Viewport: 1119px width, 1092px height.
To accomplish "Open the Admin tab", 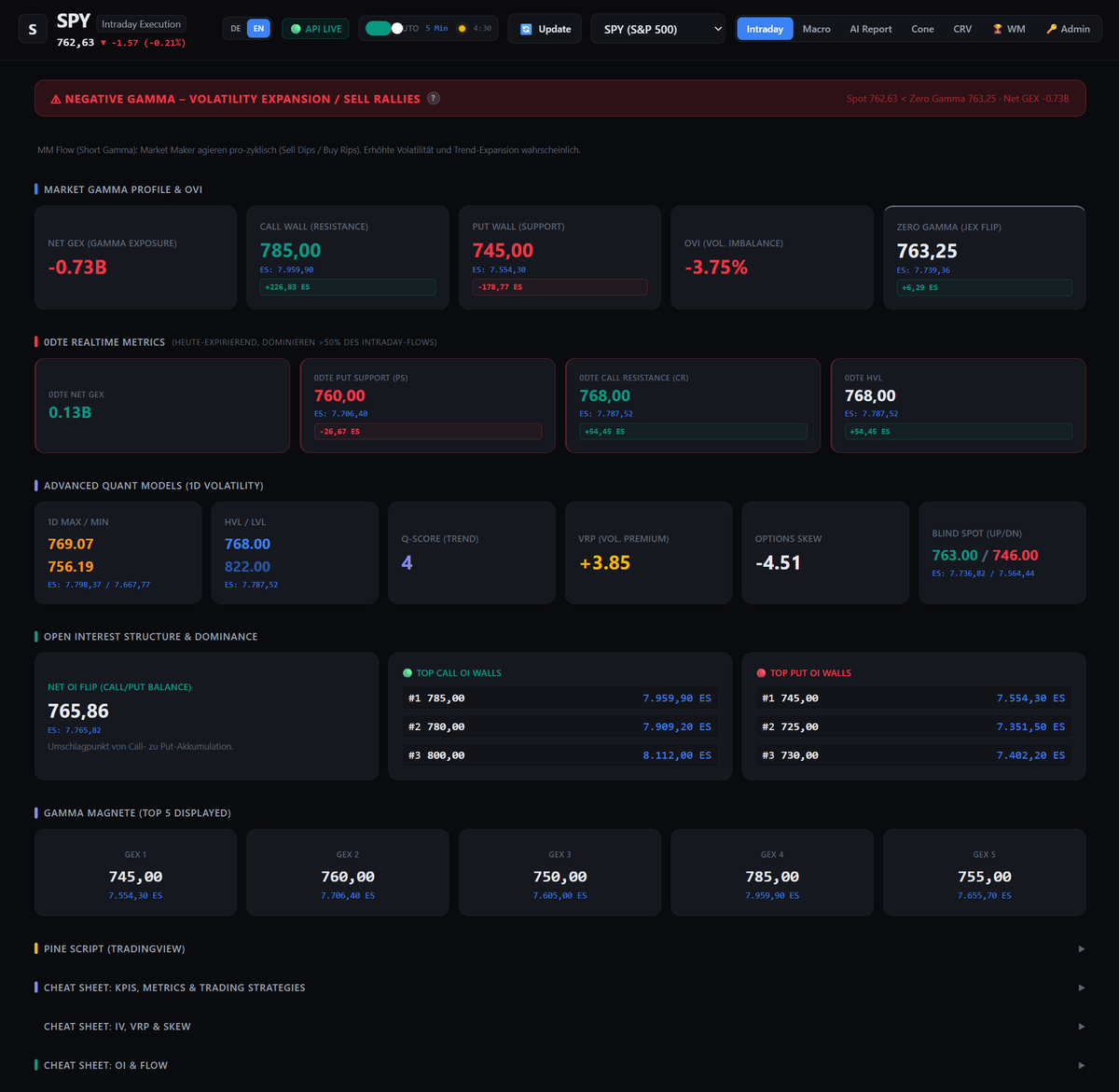I will click(x=1068, y=29).
